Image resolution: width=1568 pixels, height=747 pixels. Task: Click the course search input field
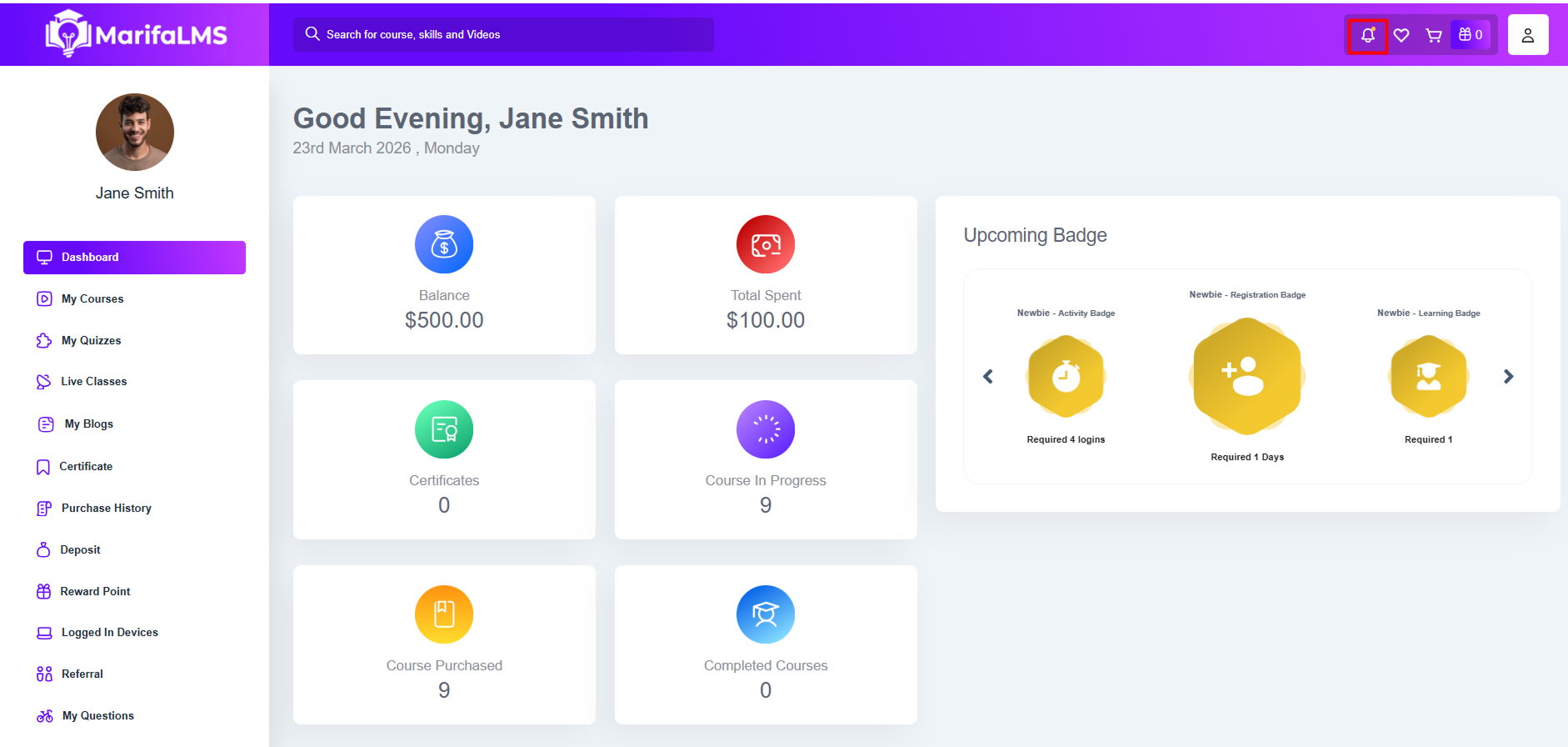[503, 34]
